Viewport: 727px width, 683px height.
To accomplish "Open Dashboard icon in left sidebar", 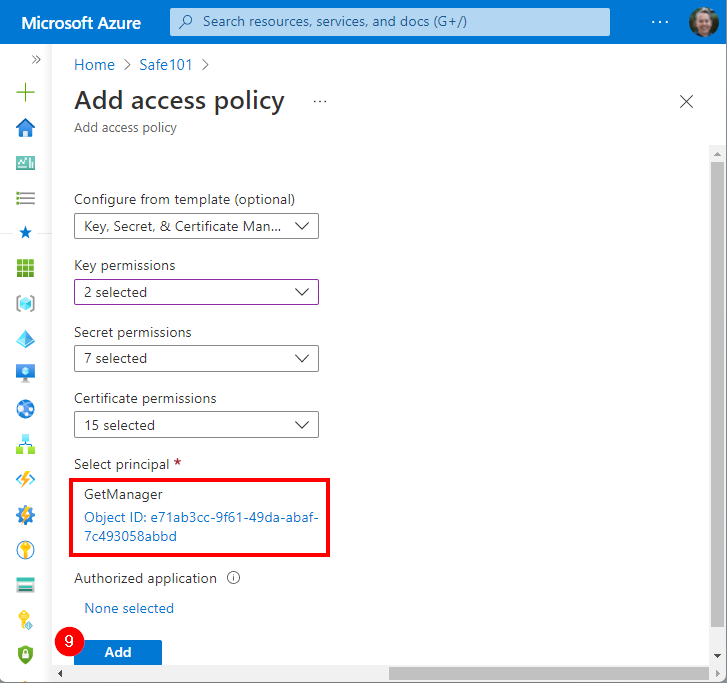I will click(x=26, y=162).
